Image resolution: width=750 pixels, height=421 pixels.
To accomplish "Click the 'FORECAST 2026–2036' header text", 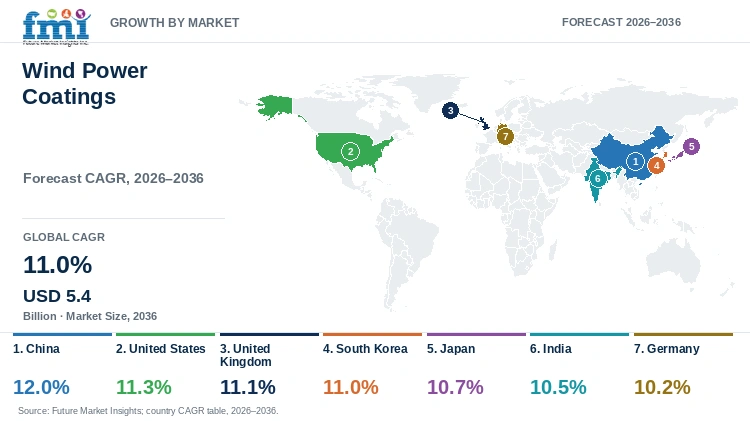I will pyautogui.click(x=621, y=22).
